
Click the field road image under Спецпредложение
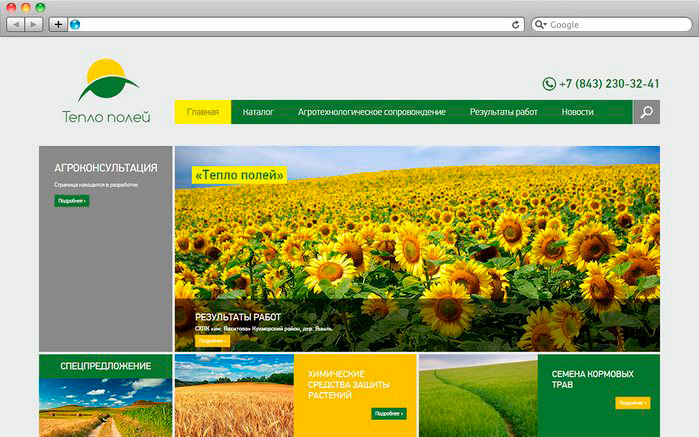pos(106,408)
